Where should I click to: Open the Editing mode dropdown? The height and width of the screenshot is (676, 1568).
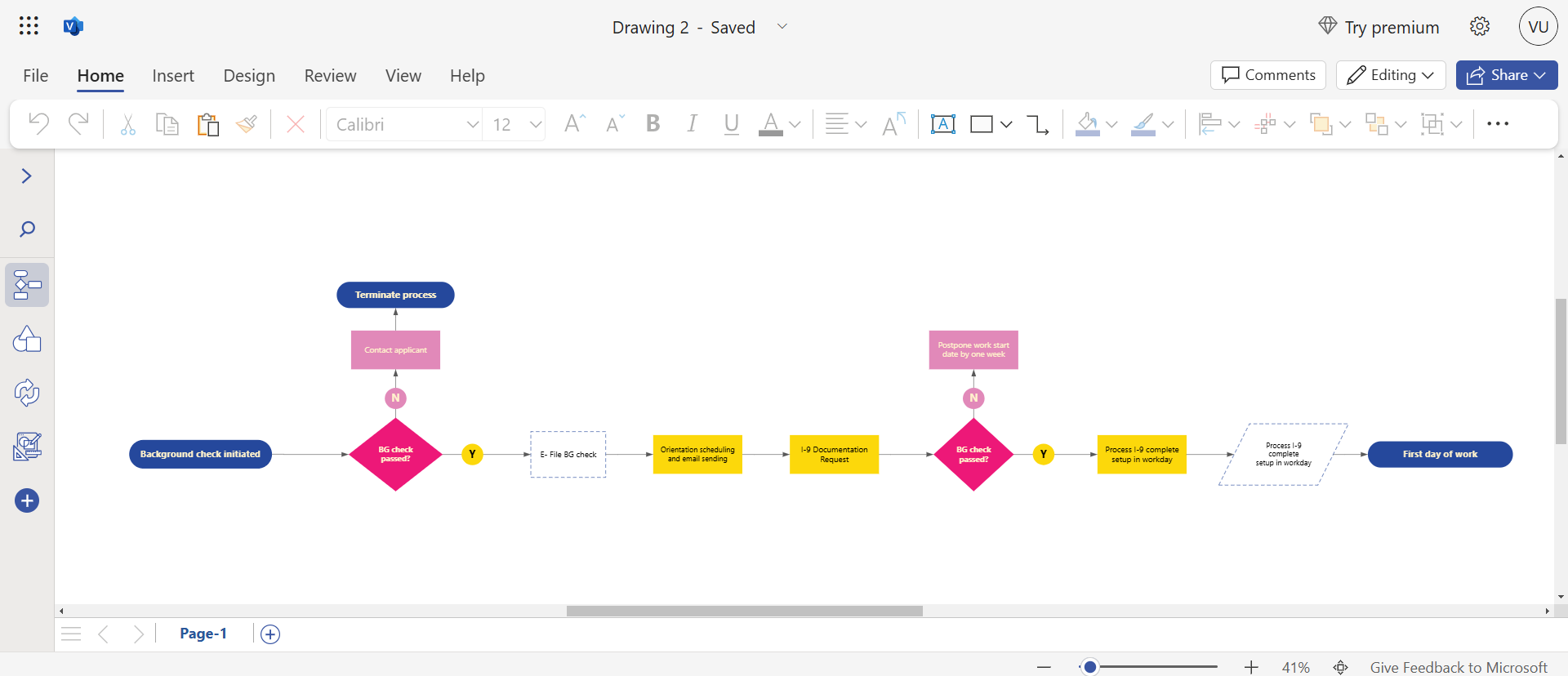pos(1391,75)
